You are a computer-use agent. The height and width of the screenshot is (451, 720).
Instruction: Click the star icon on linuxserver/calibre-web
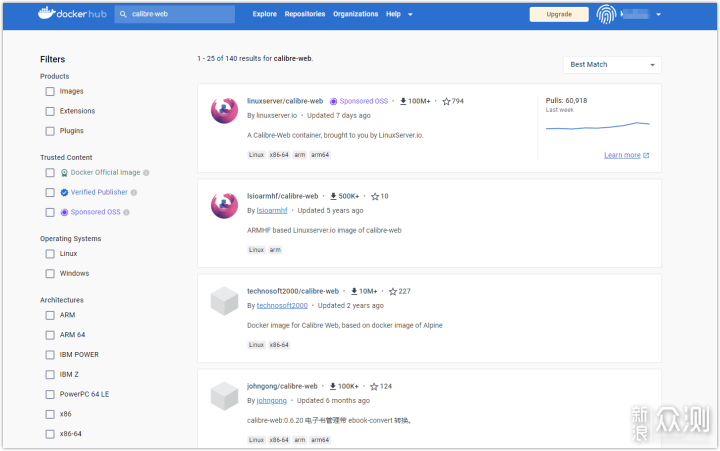coord(446,101)
